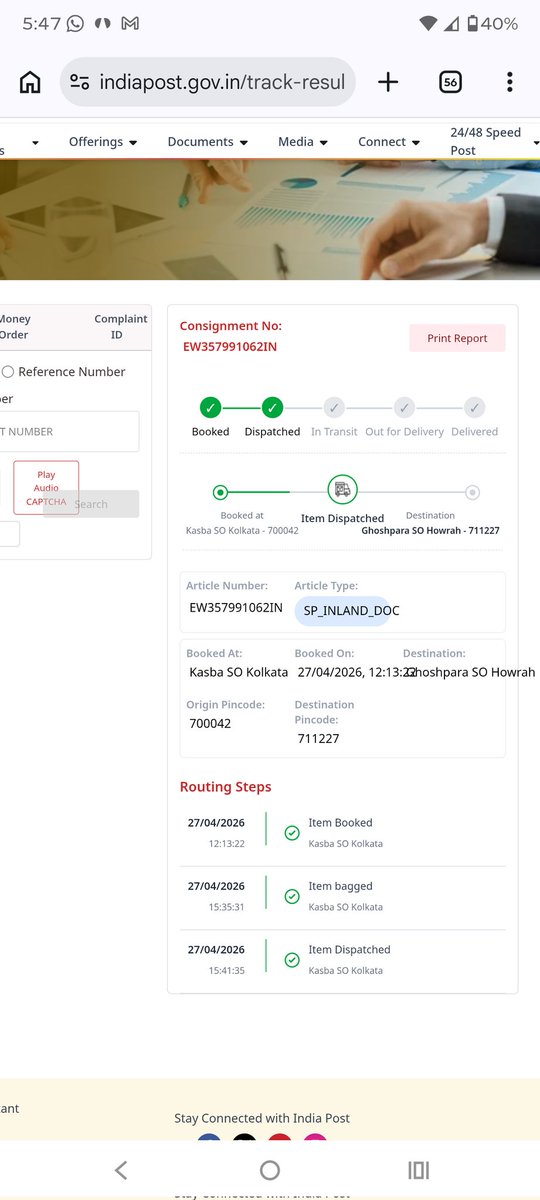Click Stay Connected with India Post text

tap(262, 1118)
